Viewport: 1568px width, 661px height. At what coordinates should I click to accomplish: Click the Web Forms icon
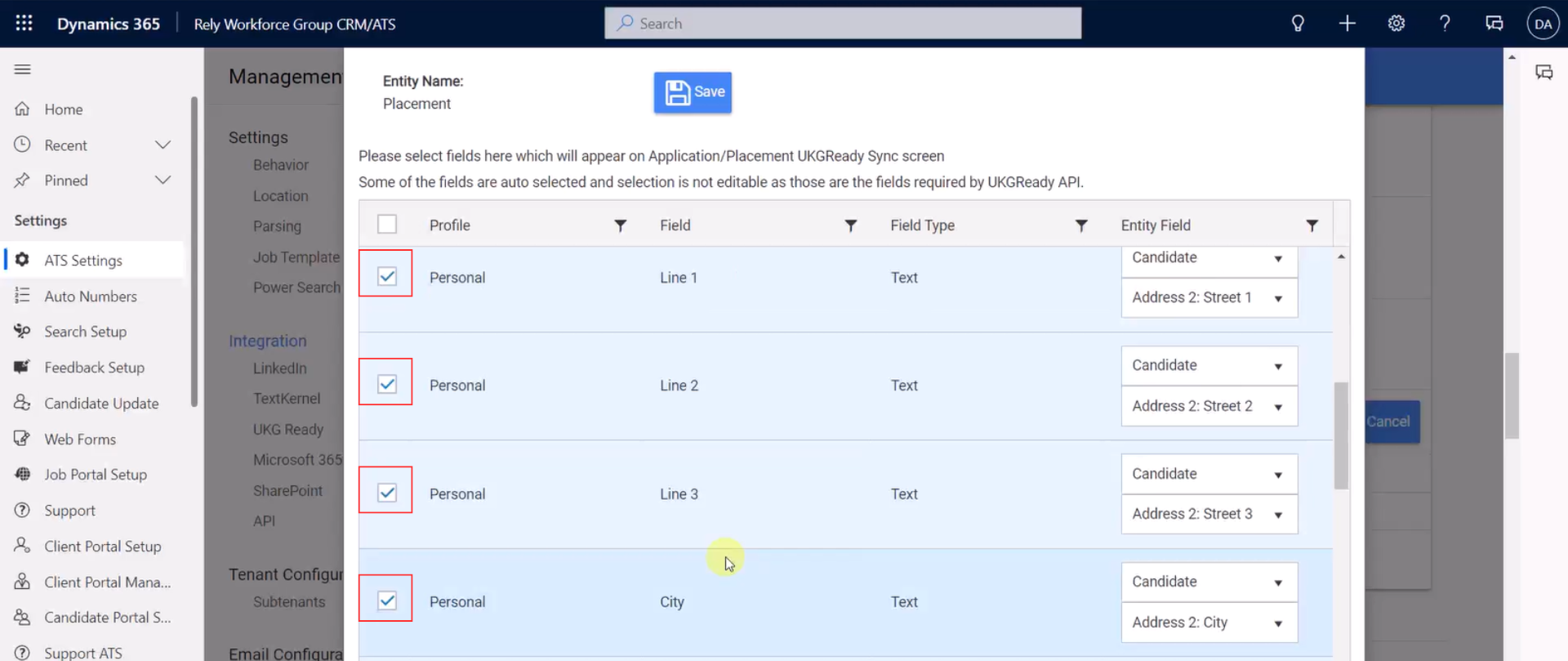click(x=22, y=439)
